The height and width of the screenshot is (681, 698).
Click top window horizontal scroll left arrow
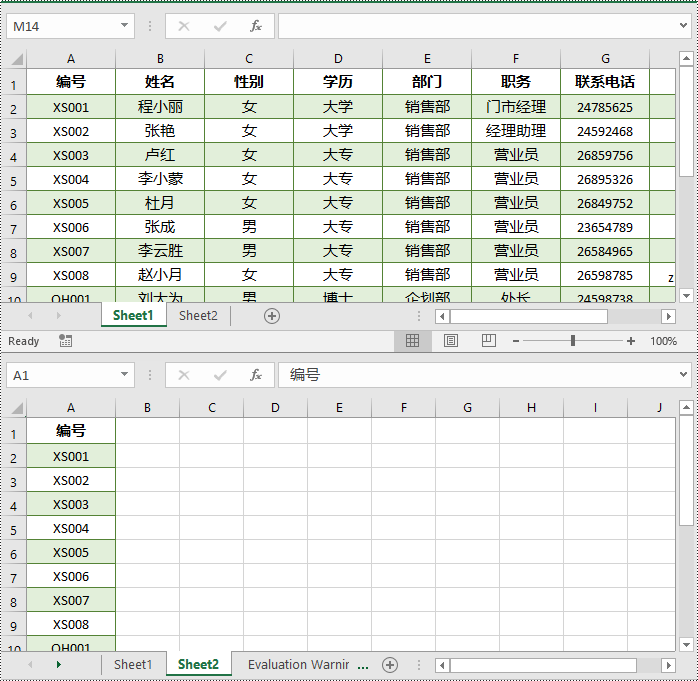pyautogui.click(x=442, y=316)
